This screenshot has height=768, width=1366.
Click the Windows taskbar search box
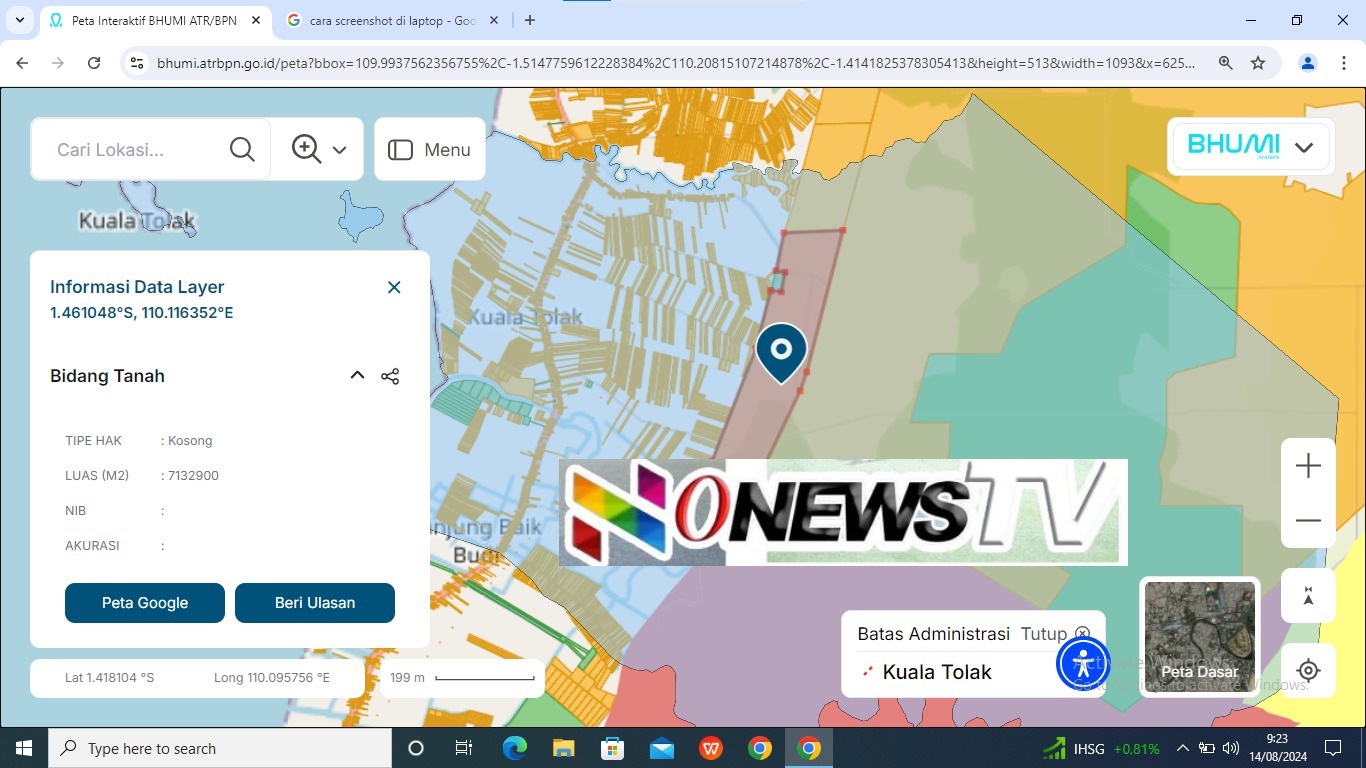pyautogui.click(x=220, y=748)
